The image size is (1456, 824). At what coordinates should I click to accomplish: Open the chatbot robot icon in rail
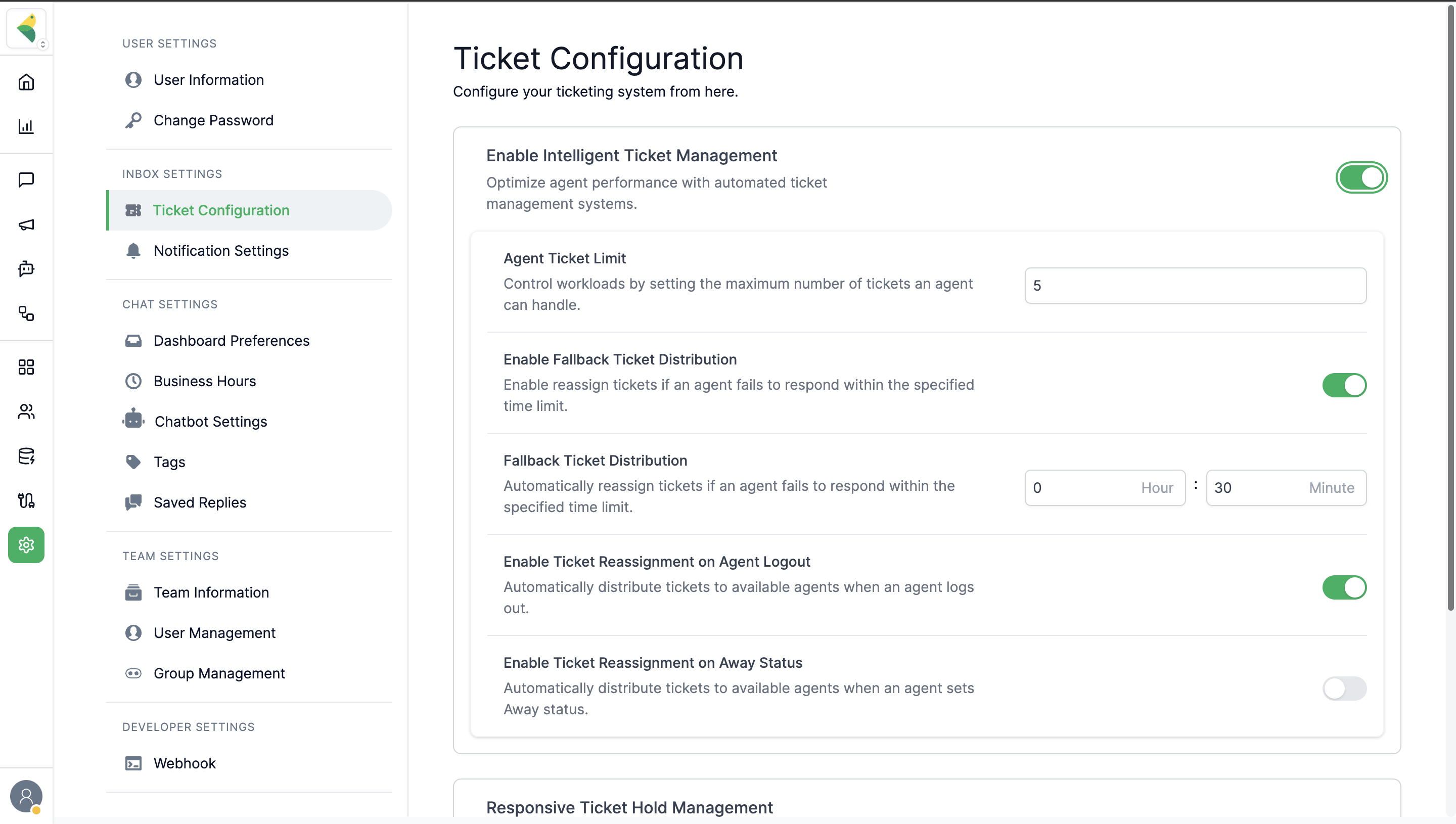point(26,268)
